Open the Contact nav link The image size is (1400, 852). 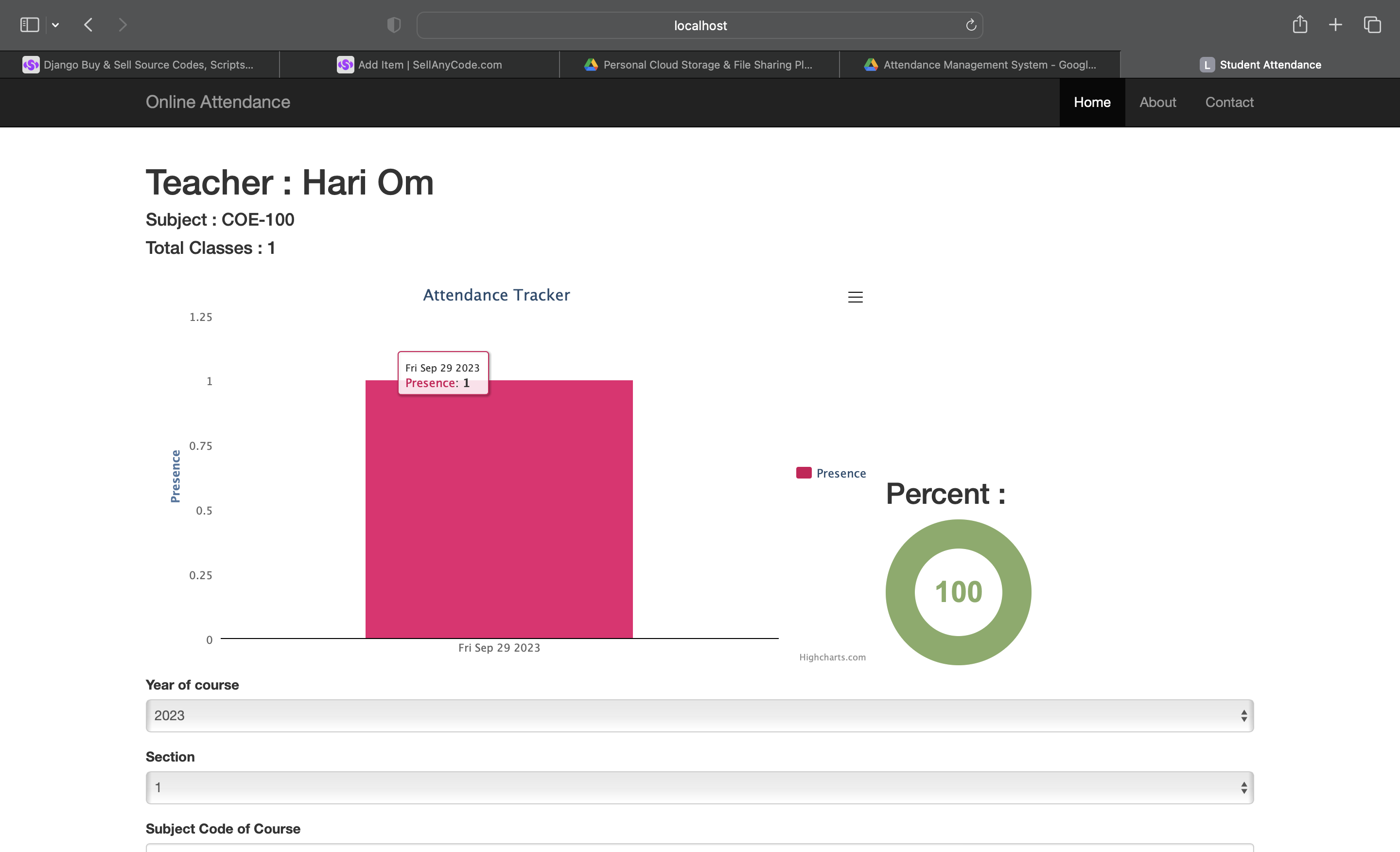pos(1229,102)
